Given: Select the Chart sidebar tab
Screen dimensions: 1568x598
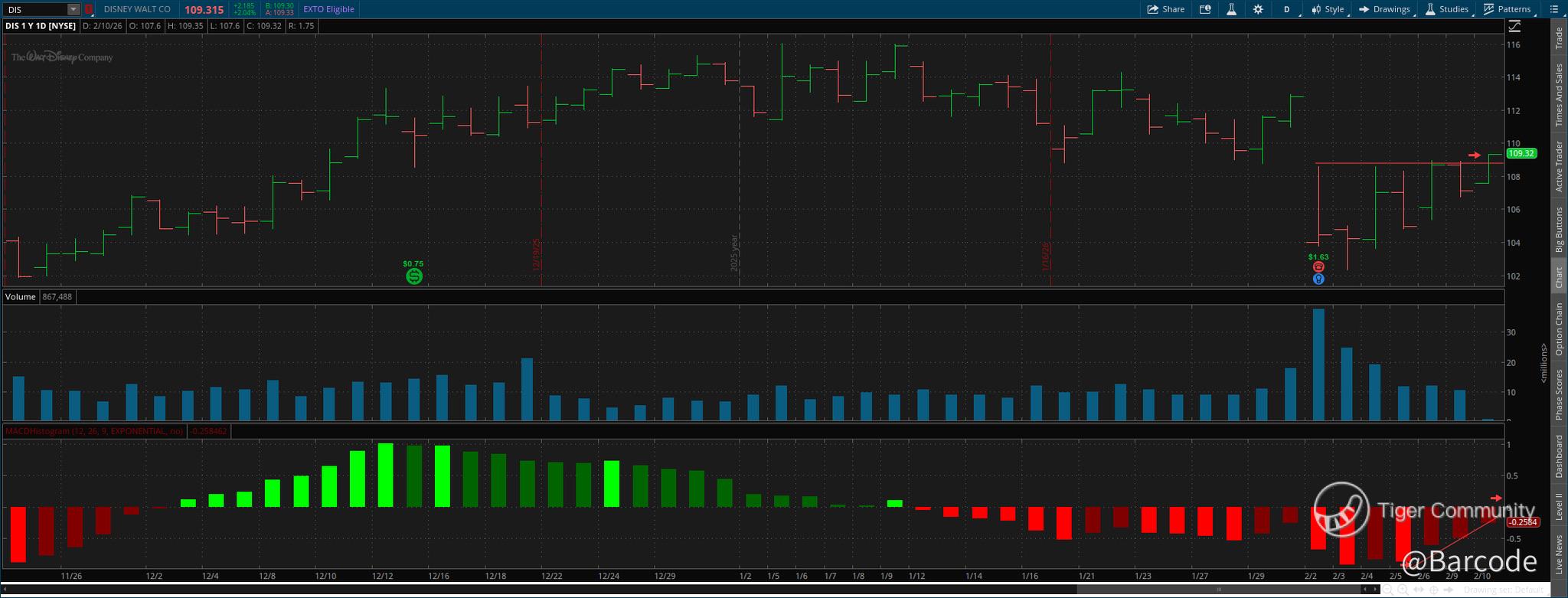Looking at the screenshot, I should pyautogui.click(x=1559, y=277).
